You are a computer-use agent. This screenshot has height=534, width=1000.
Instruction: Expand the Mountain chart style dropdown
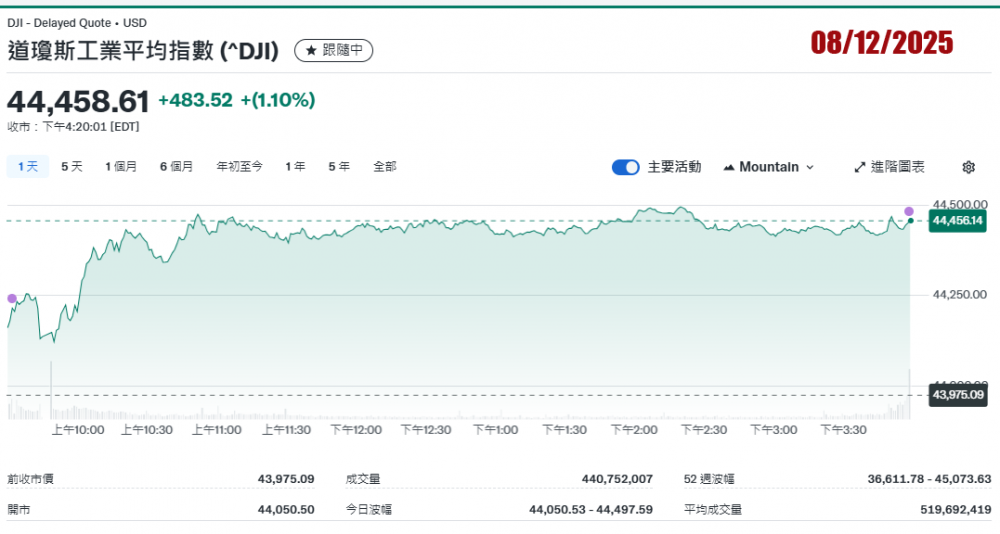click(x=809, y=167)
